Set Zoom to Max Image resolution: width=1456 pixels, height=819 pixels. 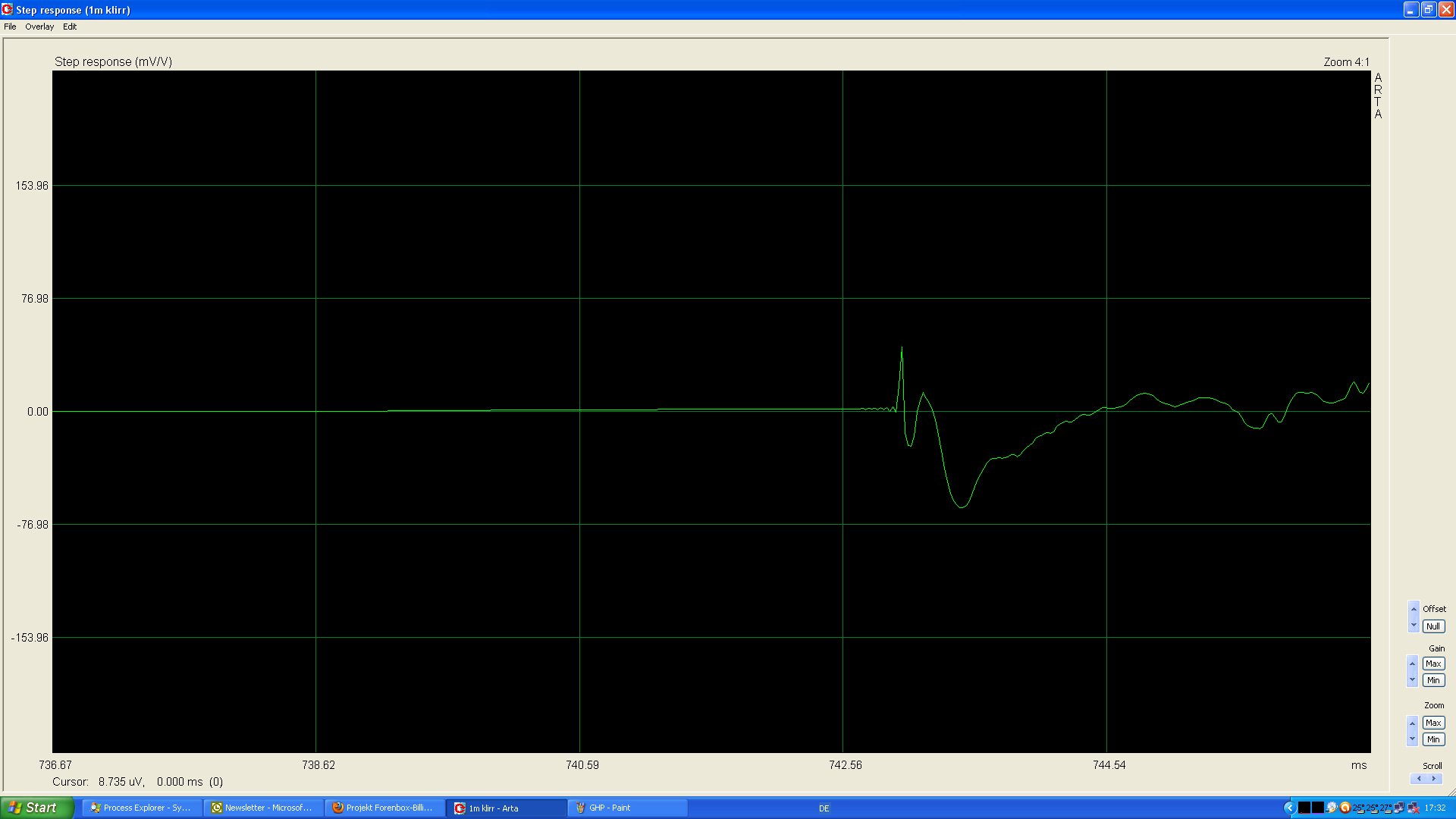pyautogui.click(x=1432, y=723)
